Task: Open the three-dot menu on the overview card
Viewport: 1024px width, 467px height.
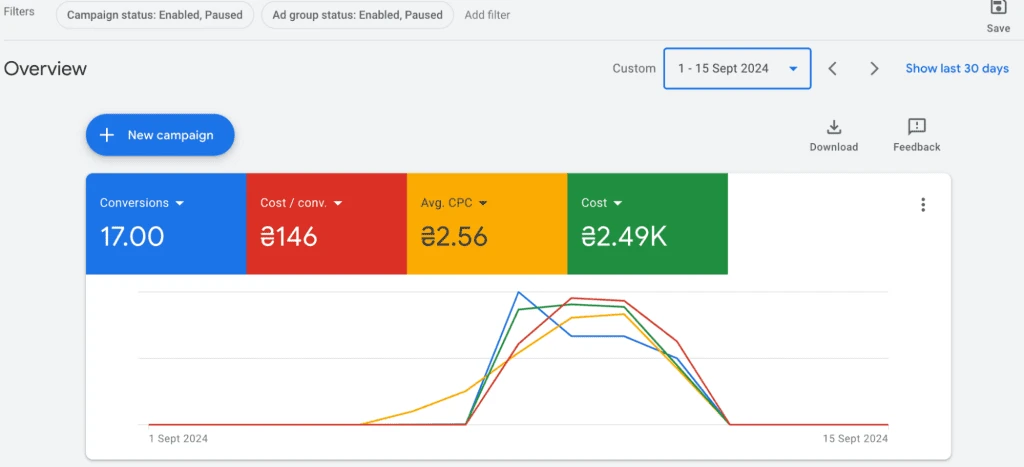Action: tap(923, 205)
